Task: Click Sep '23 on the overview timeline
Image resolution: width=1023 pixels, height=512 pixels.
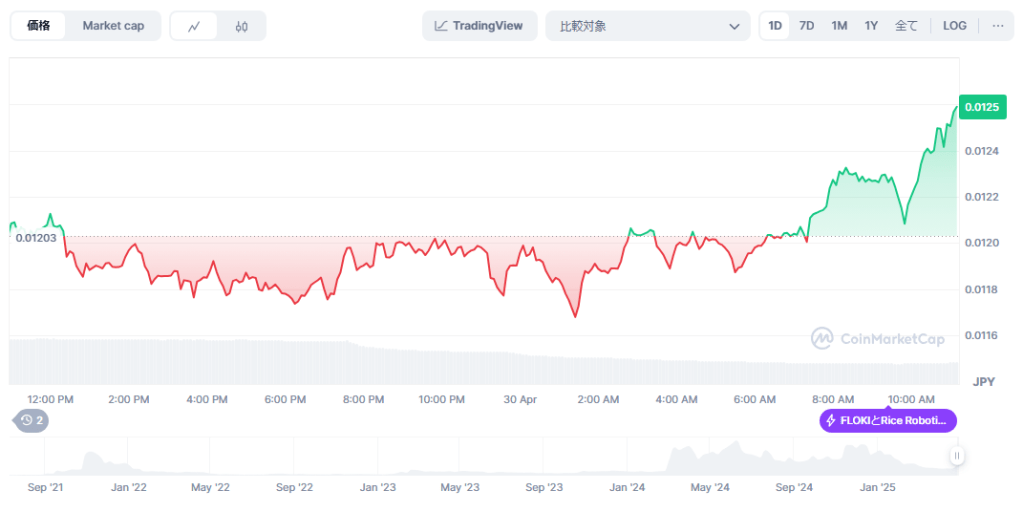Action: (544, 488)
